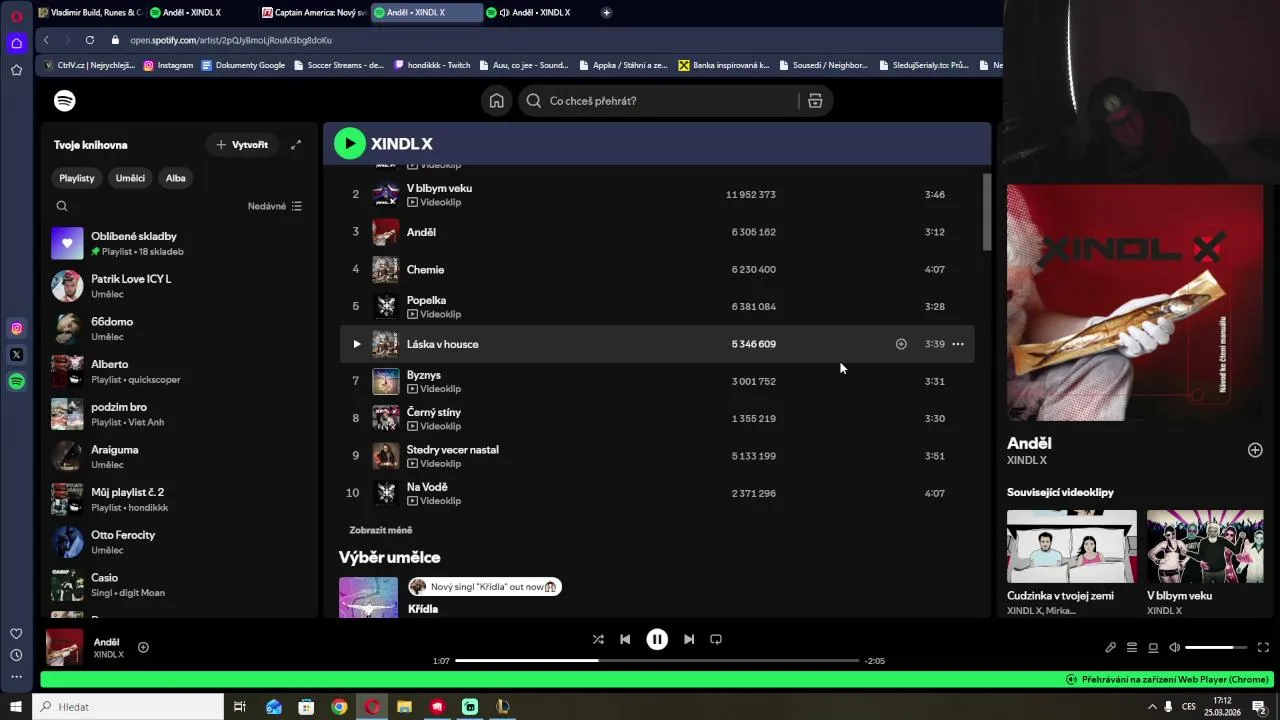This screenshot has width=1280, height=720.
Task: Open V blbym veku video thumbnail
Action: point(1205,546)
